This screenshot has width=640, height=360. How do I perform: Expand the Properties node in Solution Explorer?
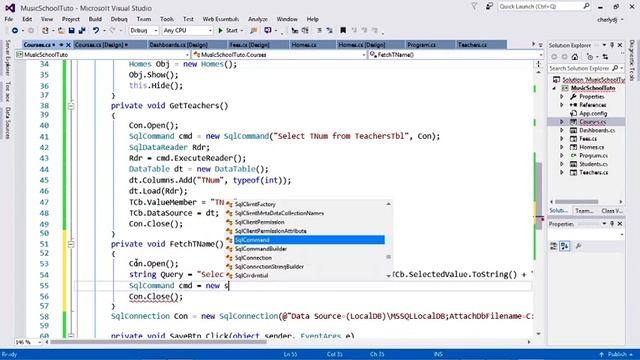tap(562, 97)
